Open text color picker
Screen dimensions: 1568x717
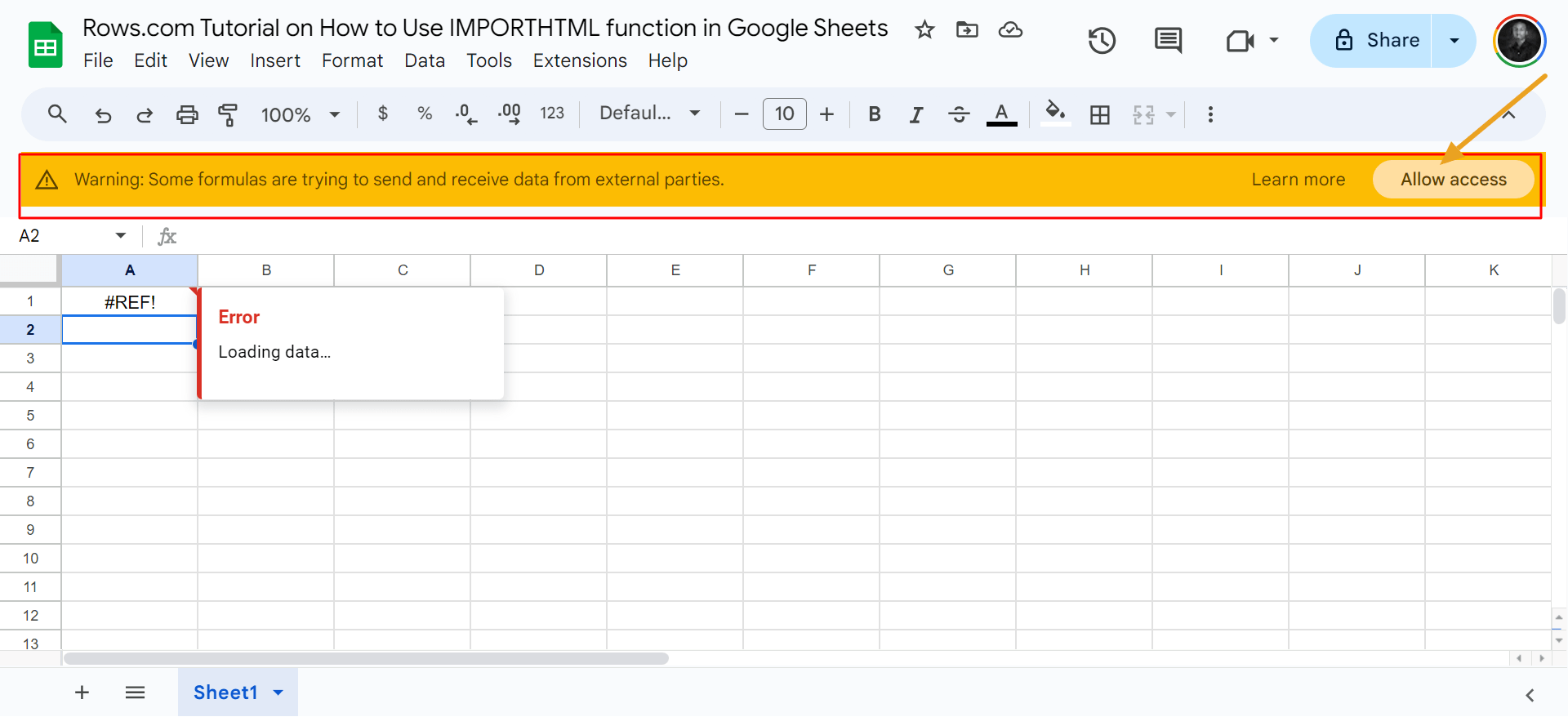tap(1002, 114)
